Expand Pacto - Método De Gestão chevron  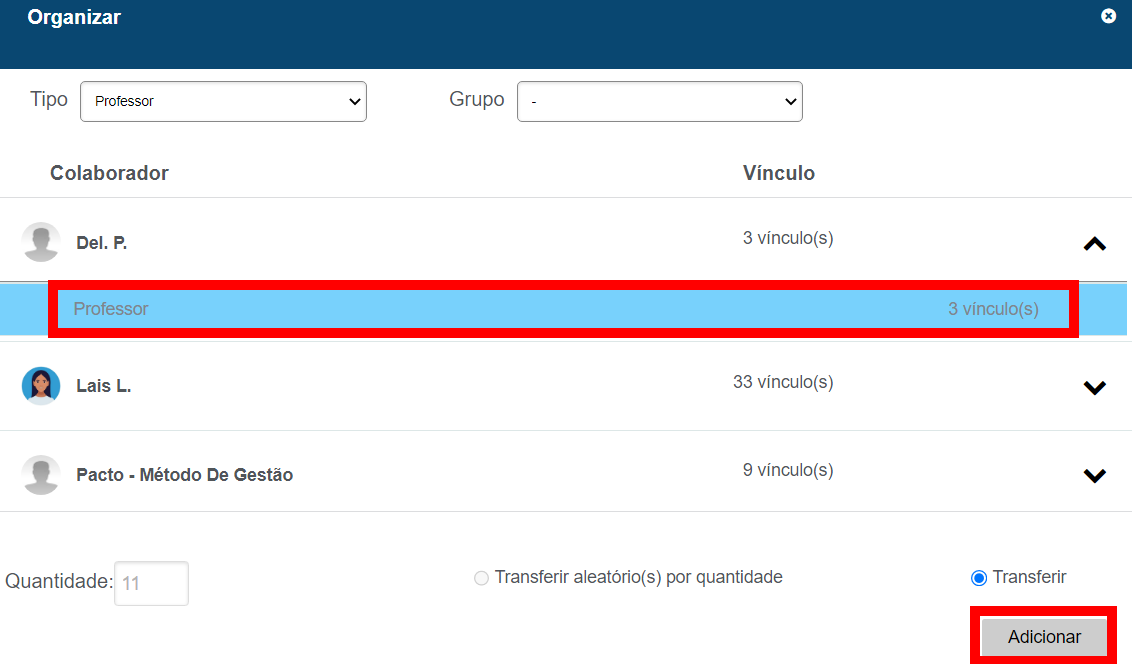1095,476
